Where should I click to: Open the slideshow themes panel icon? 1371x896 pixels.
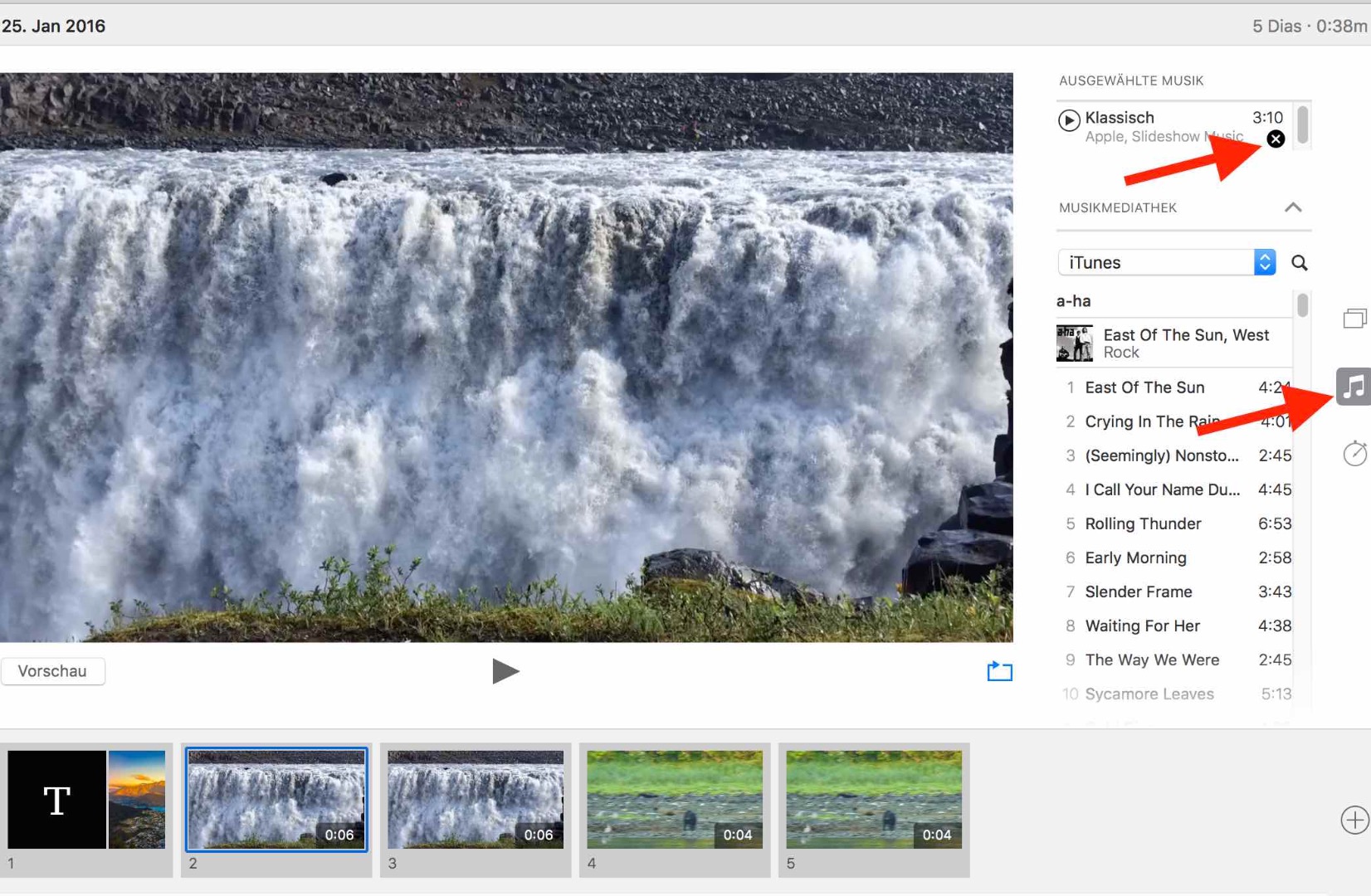(x=1354, y=318)
